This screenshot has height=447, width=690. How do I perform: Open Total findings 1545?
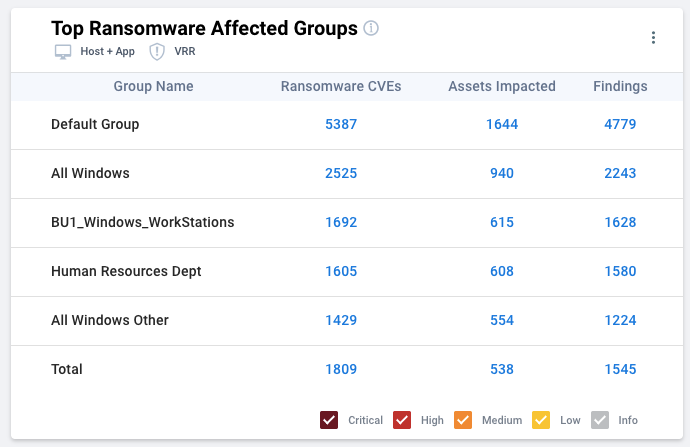coord(620,370)
